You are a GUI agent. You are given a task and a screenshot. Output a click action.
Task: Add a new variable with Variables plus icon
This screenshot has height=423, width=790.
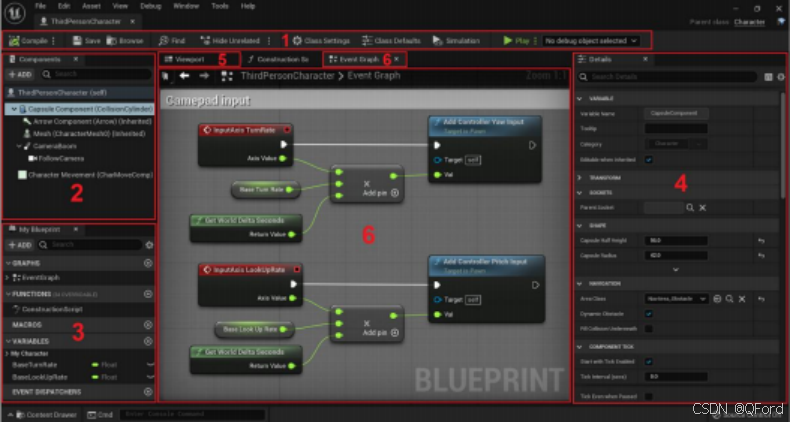[x=148, y=341]
